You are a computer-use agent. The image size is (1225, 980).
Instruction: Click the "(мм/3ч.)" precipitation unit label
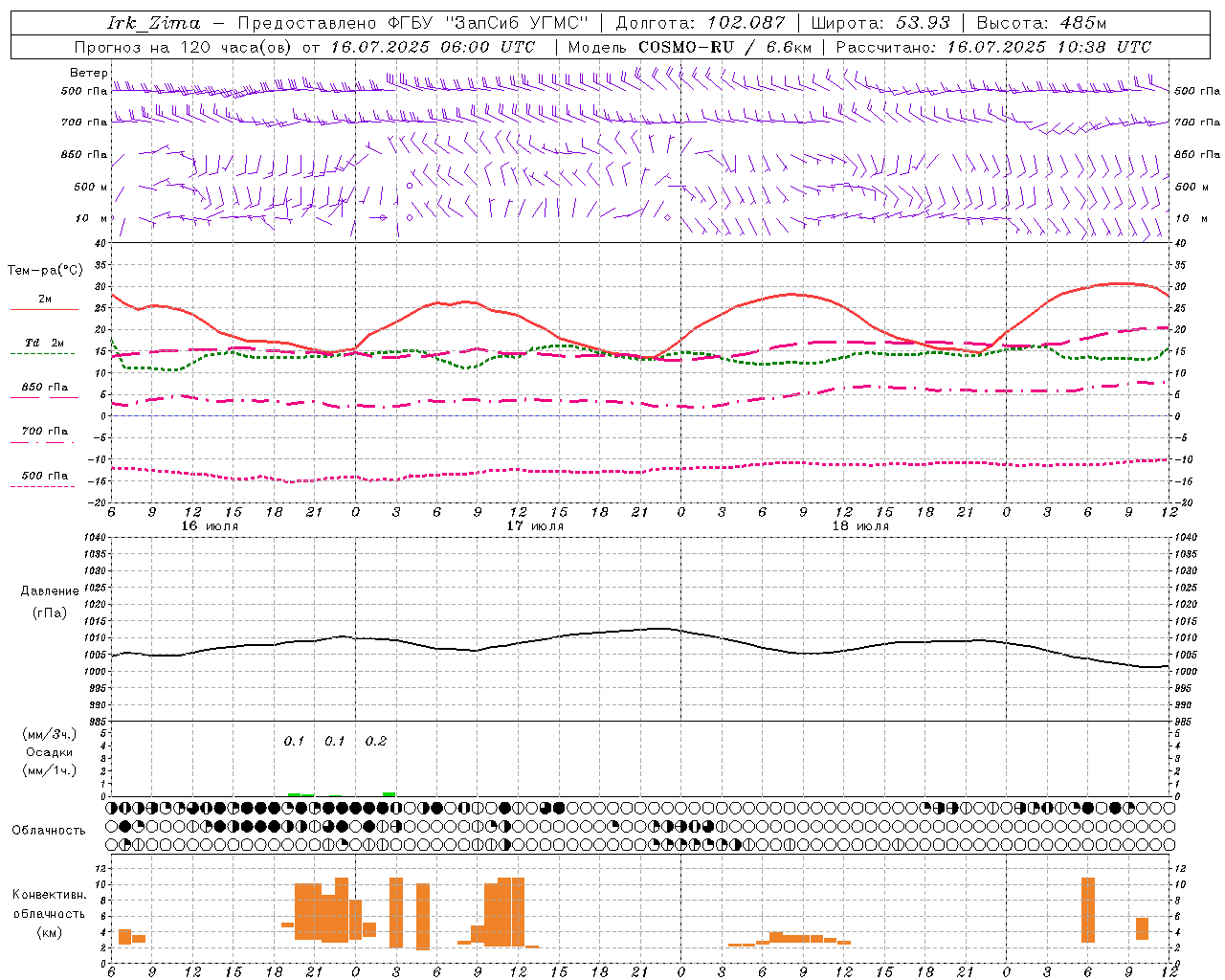tap(50, 735)
